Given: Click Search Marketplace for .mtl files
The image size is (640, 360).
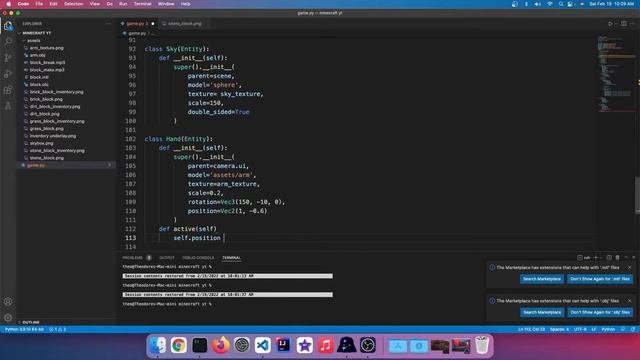Looking at the screenshot, I should point(542,279).
